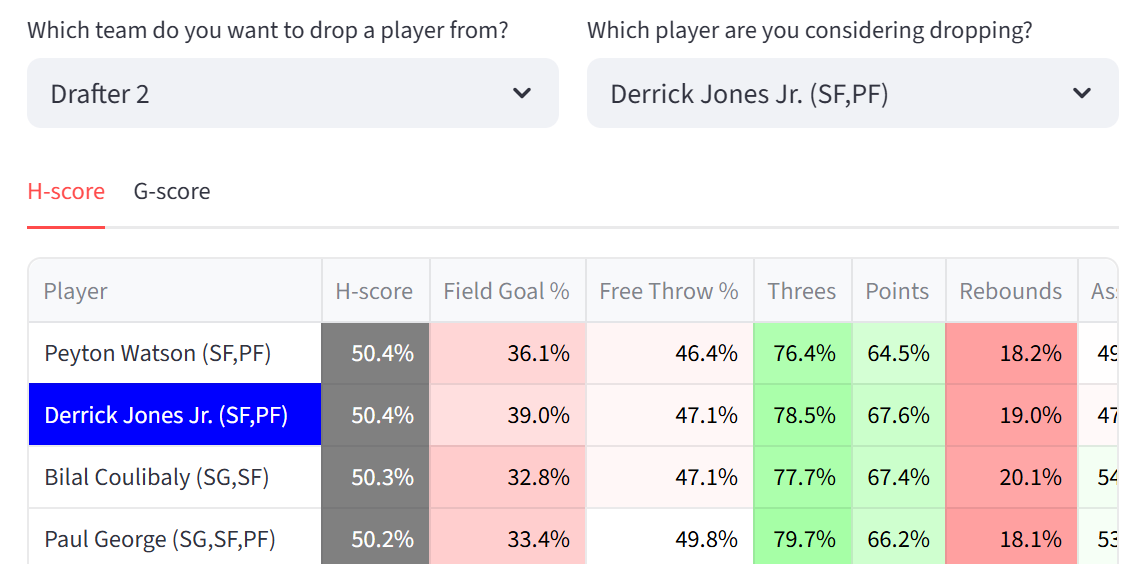Click Bilal Coulibaly's red 20.1% Rebounds cell
Screen dimensions: 1136x564
(1011, 477)
